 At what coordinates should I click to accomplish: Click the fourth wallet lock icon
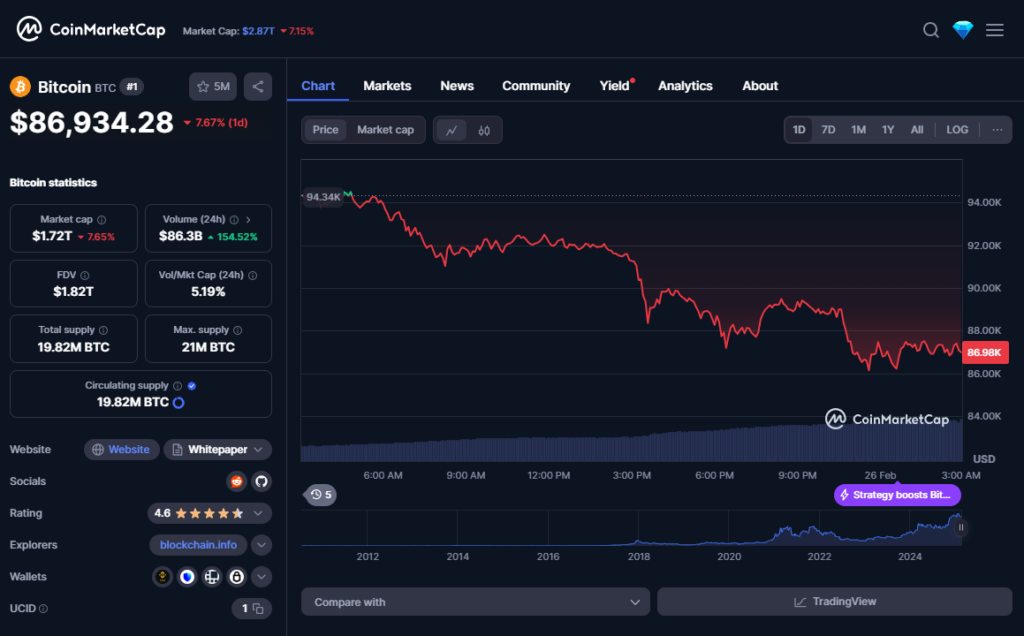tap(236, 577)
